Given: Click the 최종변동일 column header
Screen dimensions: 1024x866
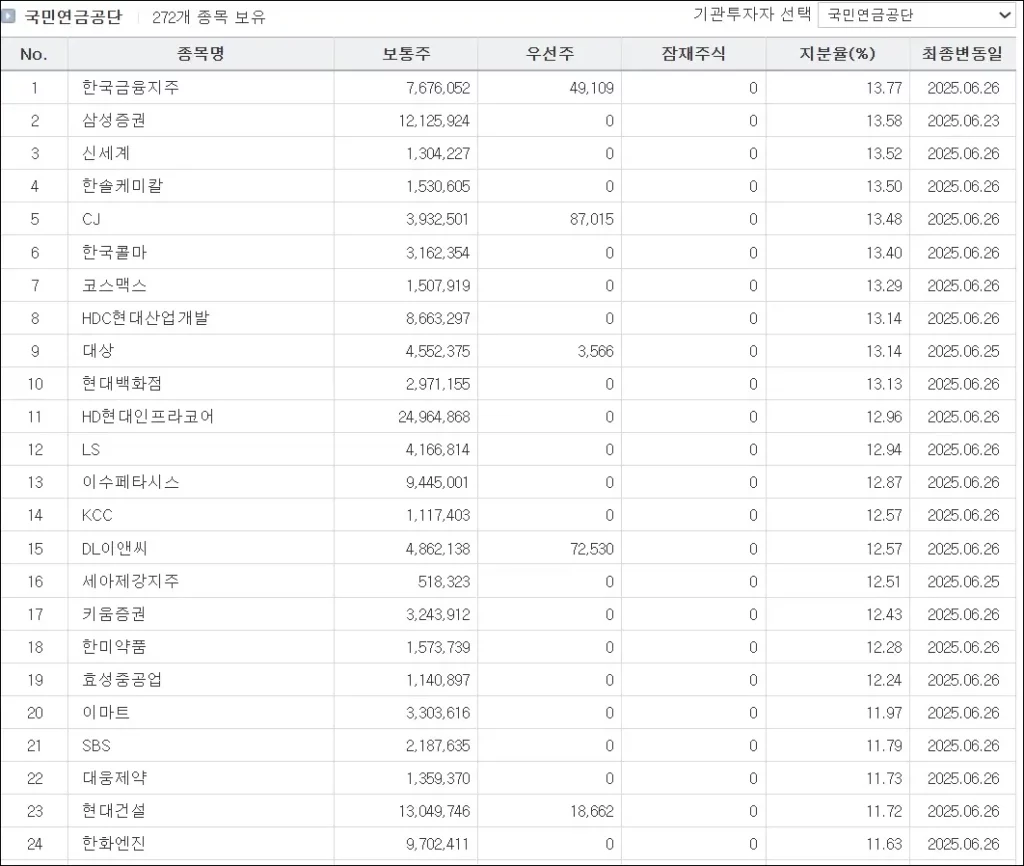Looking at the screenshot, I should (963, 54).
